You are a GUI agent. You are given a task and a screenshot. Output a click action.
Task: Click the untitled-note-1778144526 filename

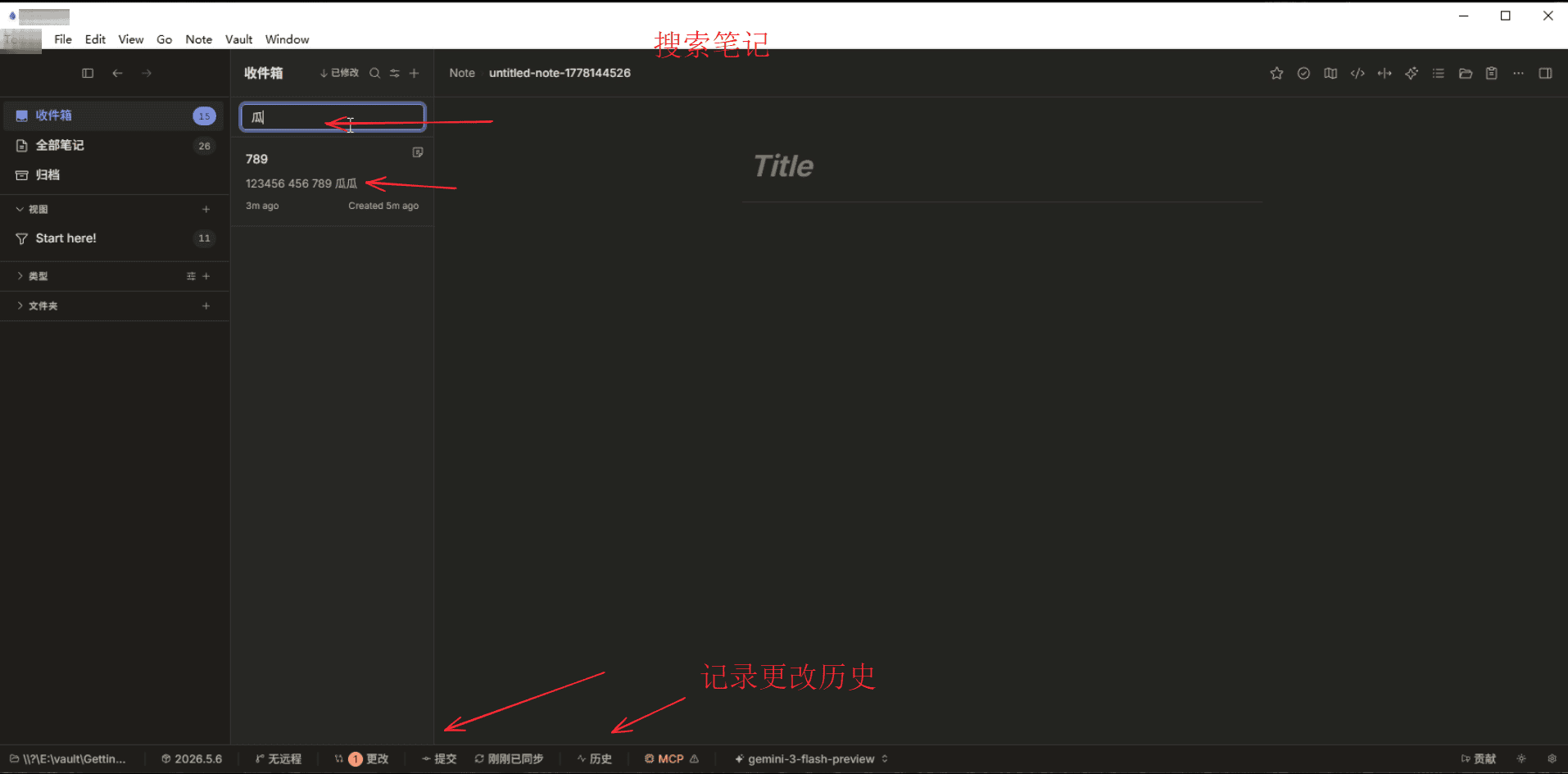[x=560, y=73]
